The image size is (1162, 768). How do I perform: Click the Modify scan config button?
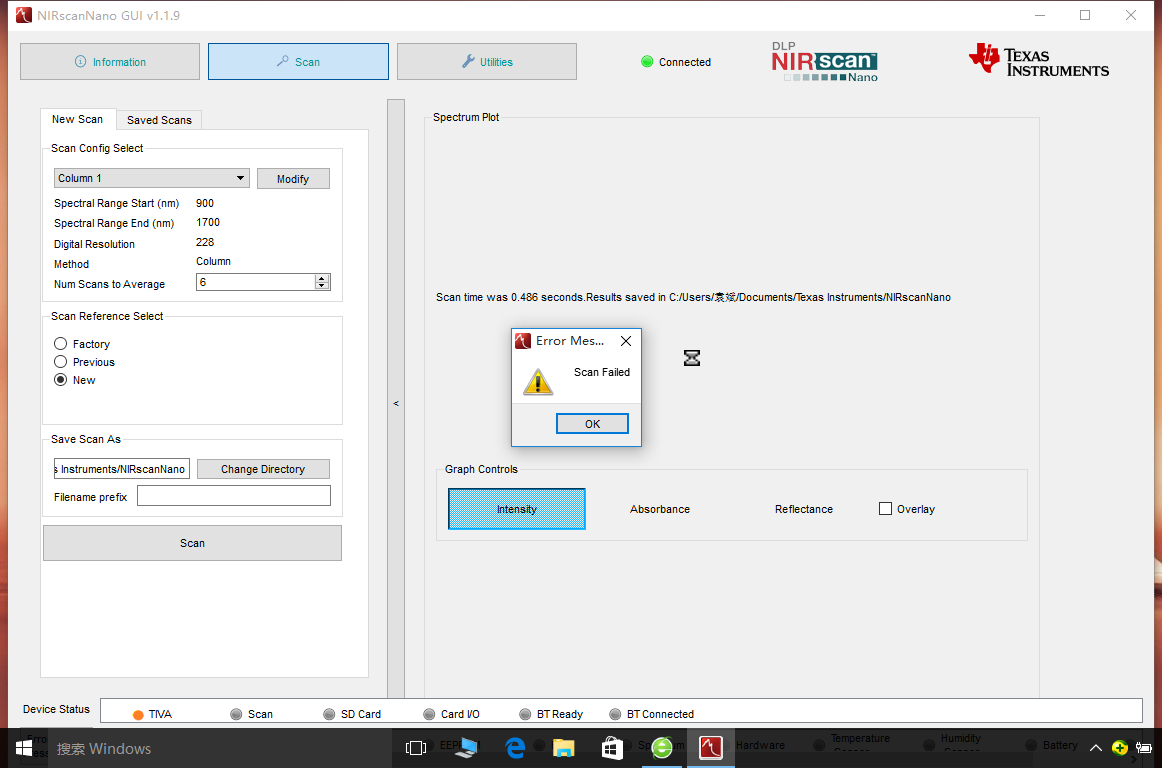click(293, 179)
